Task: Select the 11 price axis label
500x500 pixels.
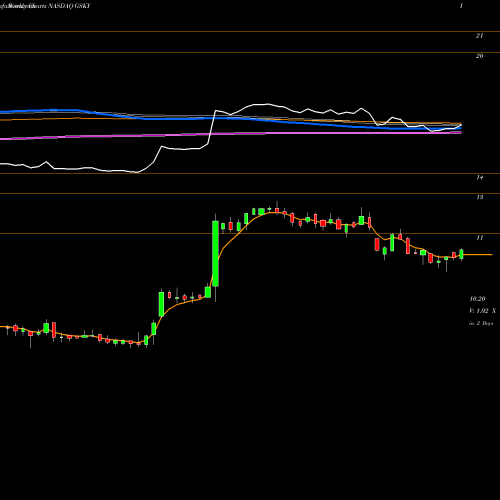Action: coord(479,238)
